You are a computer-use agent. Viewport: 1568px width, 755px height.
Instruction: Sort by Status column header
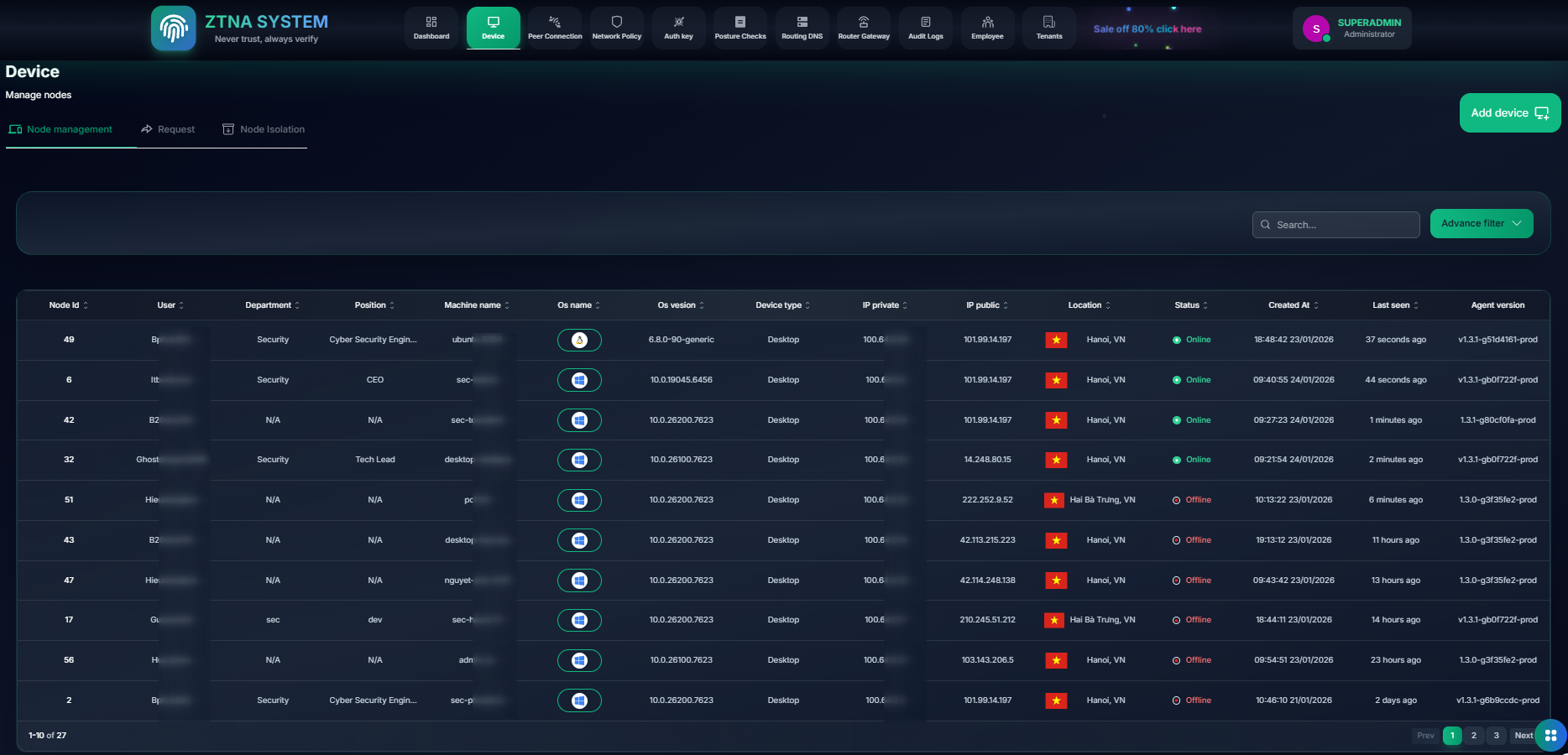point(1192,305)
